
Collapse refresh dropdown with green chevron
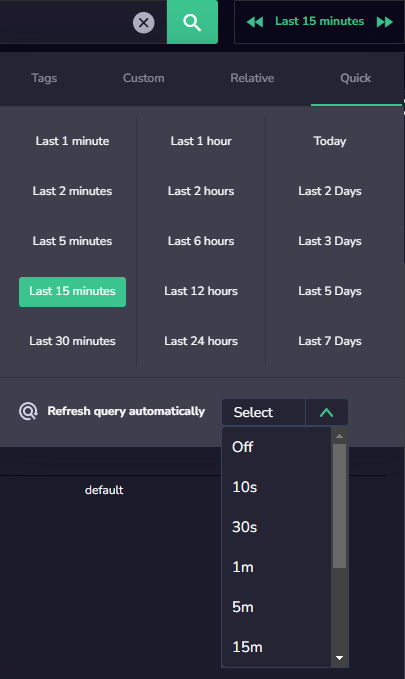(x=327, y=412)
